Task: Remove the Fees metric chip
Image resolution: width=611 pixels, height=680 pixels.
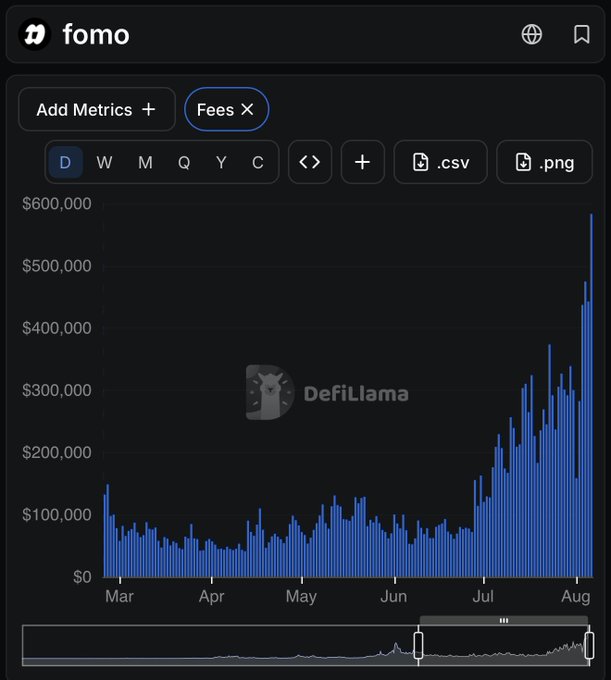Action: tap(247, 109)
